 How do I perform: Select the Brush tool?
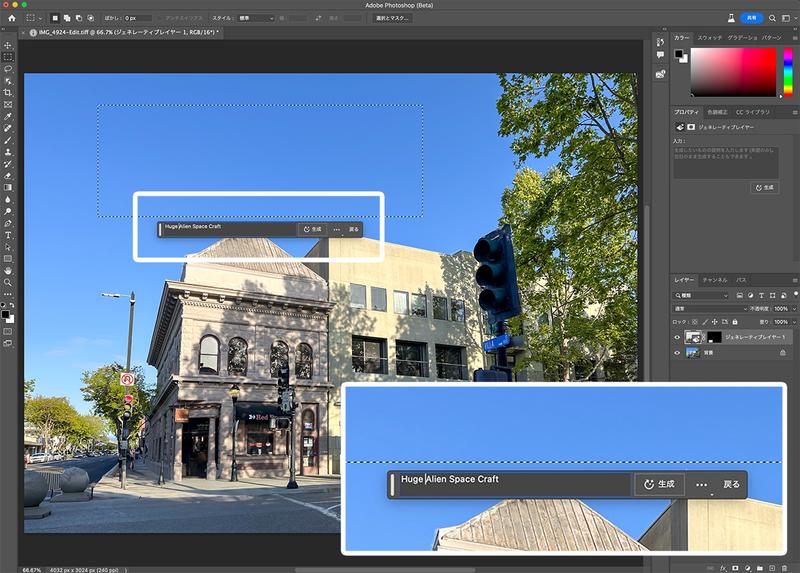tap(8, 140)
